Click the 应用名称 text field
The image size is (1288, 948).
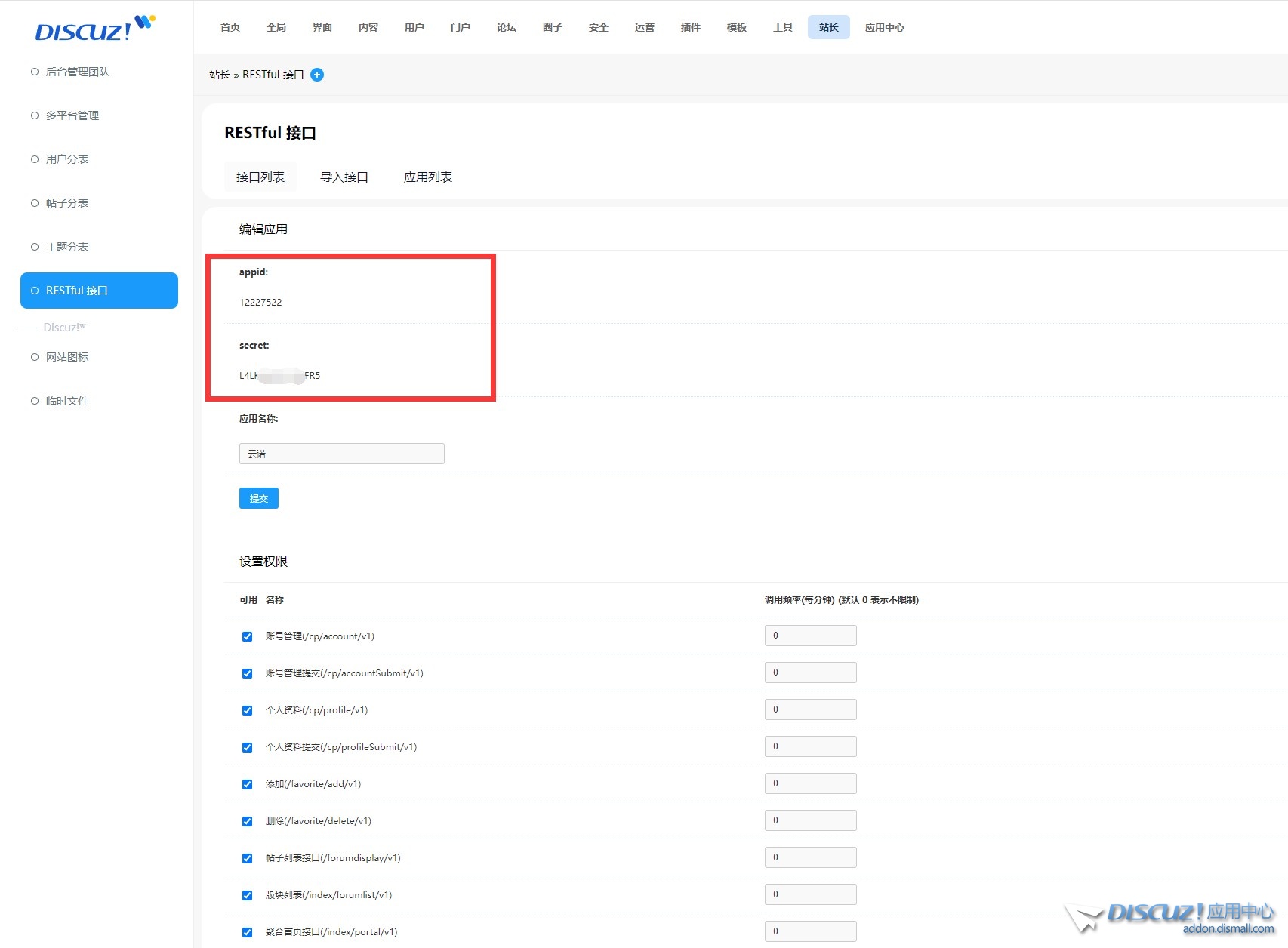click(341, 454)
